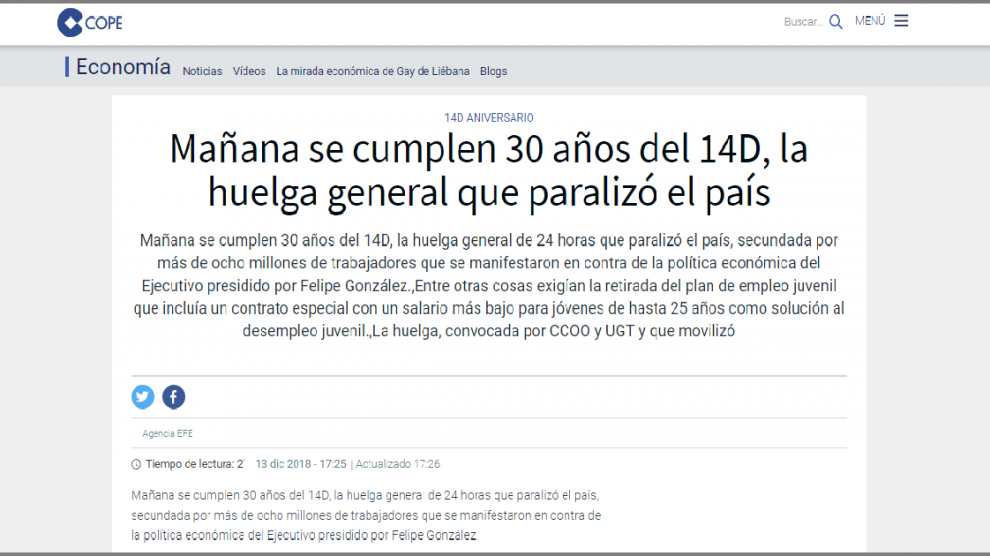Open the hamburger menu icon
Image resolution: width=990 pixels, height=556 pixels.
tap(901, 21)
